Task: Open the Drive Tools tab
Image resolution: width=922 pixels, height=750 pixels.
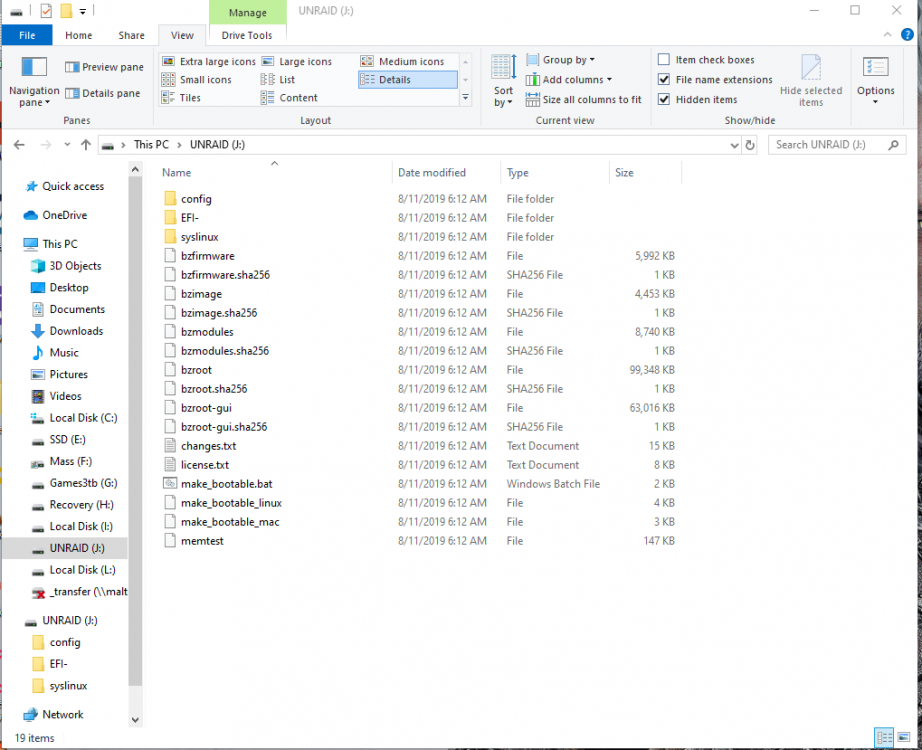Action: tap(247, 35)
